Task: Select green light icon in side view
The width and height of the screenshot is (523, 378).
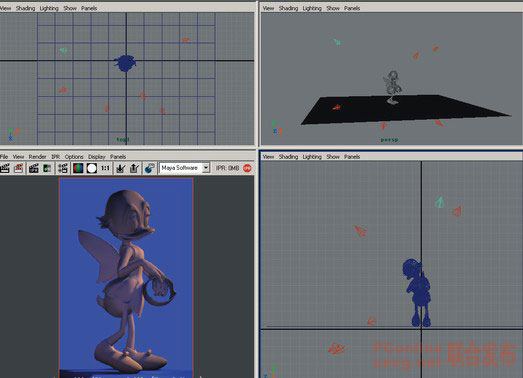Action: point(440,202)
